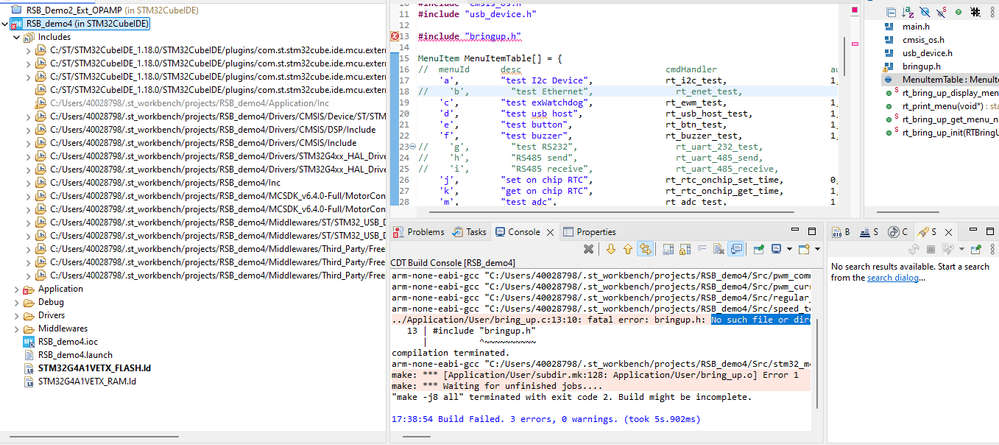Select bringup.h in Outline list
999x445 pixels.
[923, 66]
